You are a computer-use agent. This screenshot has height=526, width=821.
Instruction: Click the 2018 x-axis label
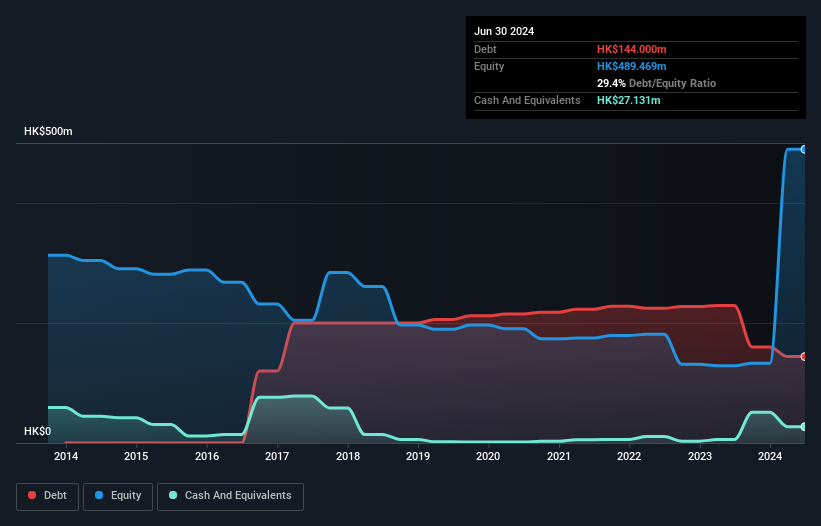pyautogui.click(x=348, y=456)
